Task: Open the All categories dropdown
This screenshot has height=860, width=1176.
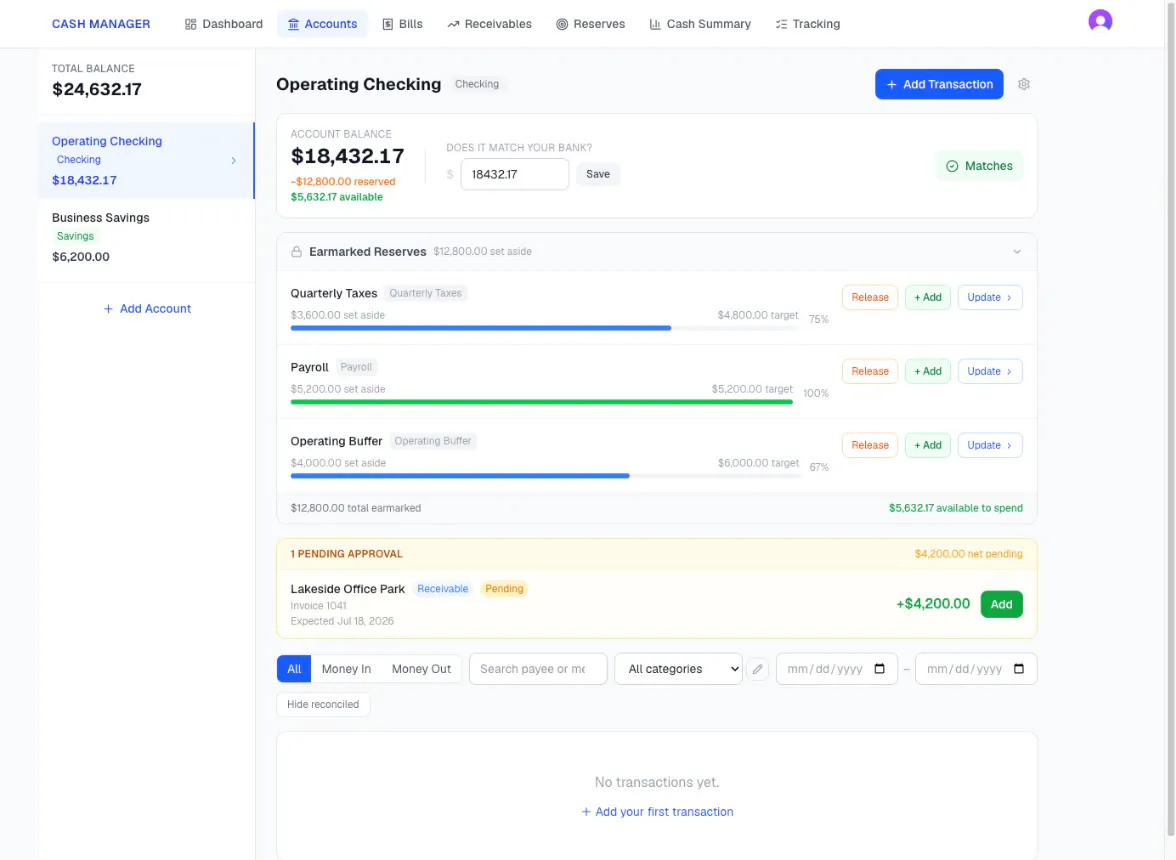Action: coord(678,669)
